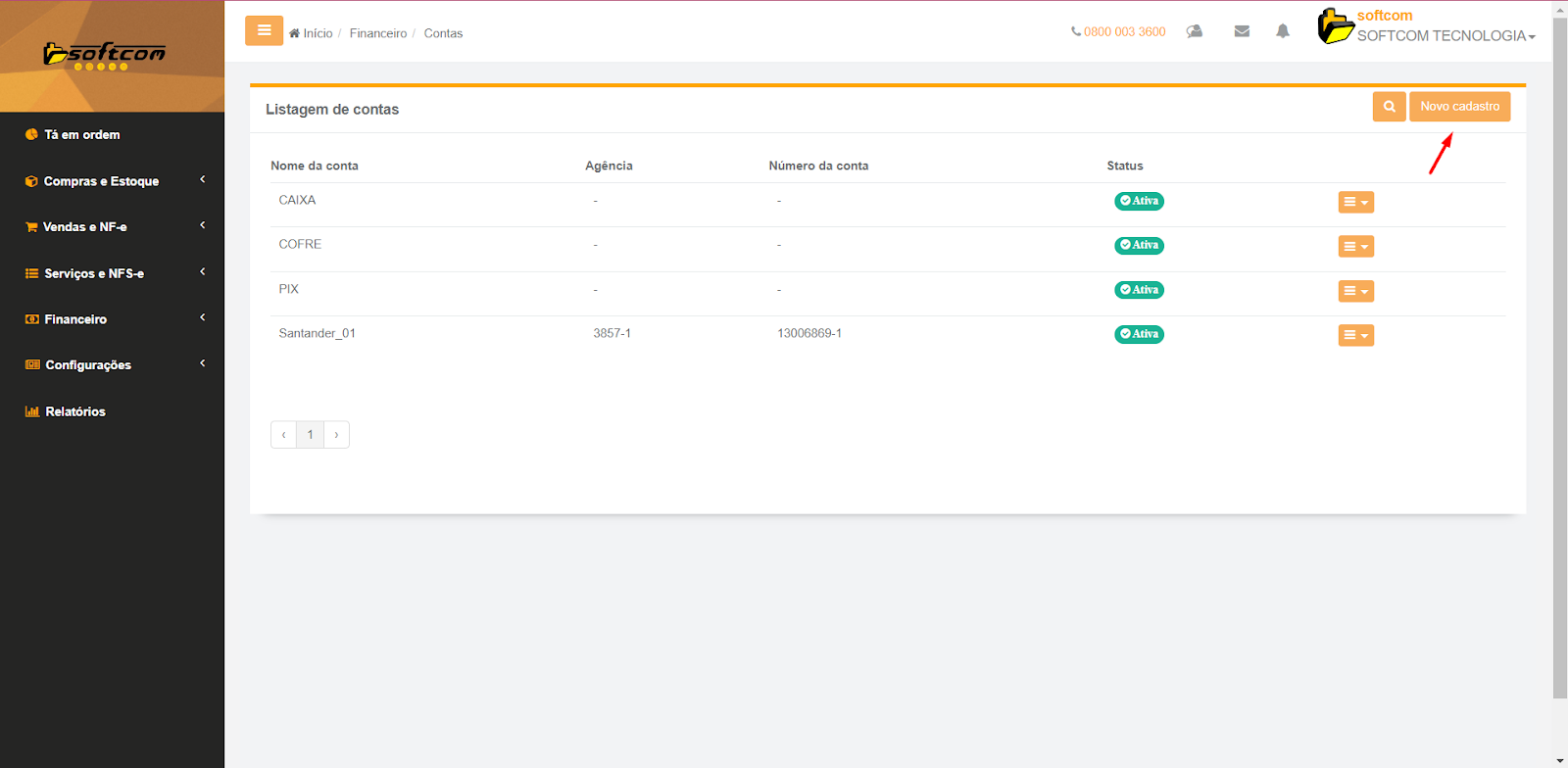Click the Novo cadastro button
This screenshot has width=1568, height=768.
(1459, 107)
